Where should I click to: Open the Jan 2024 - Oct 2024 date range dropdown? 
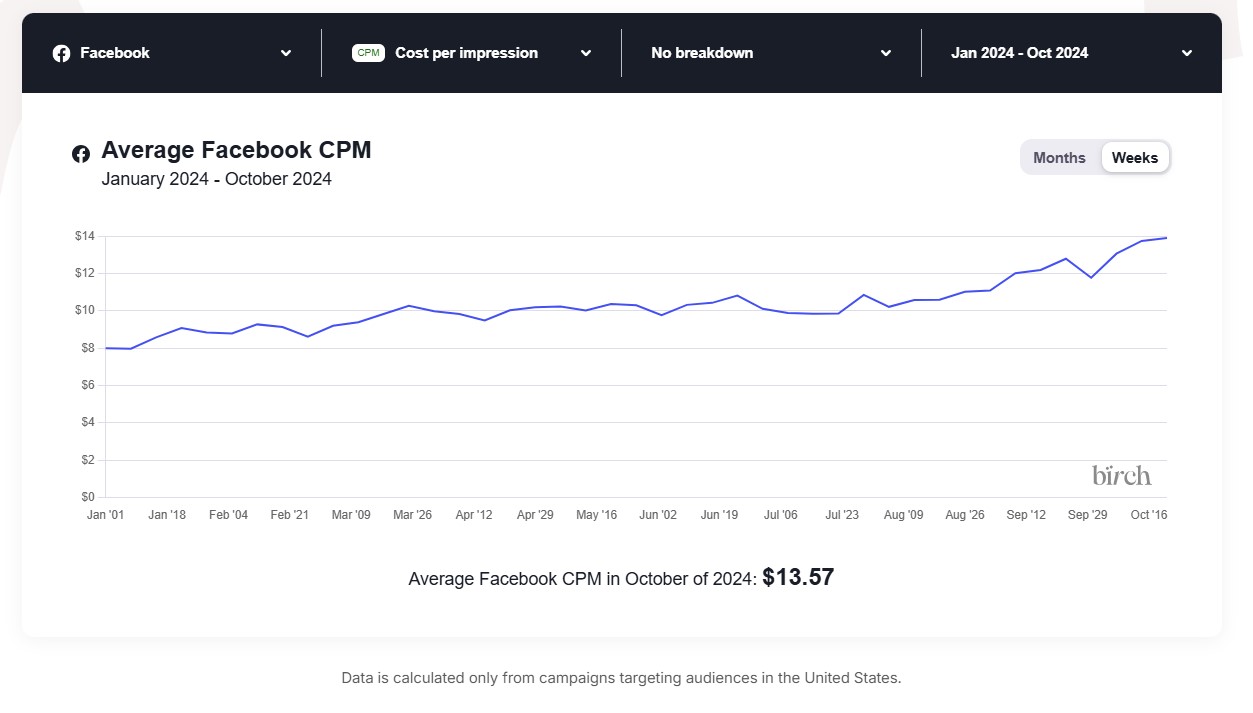click(x=1072, y=53)
